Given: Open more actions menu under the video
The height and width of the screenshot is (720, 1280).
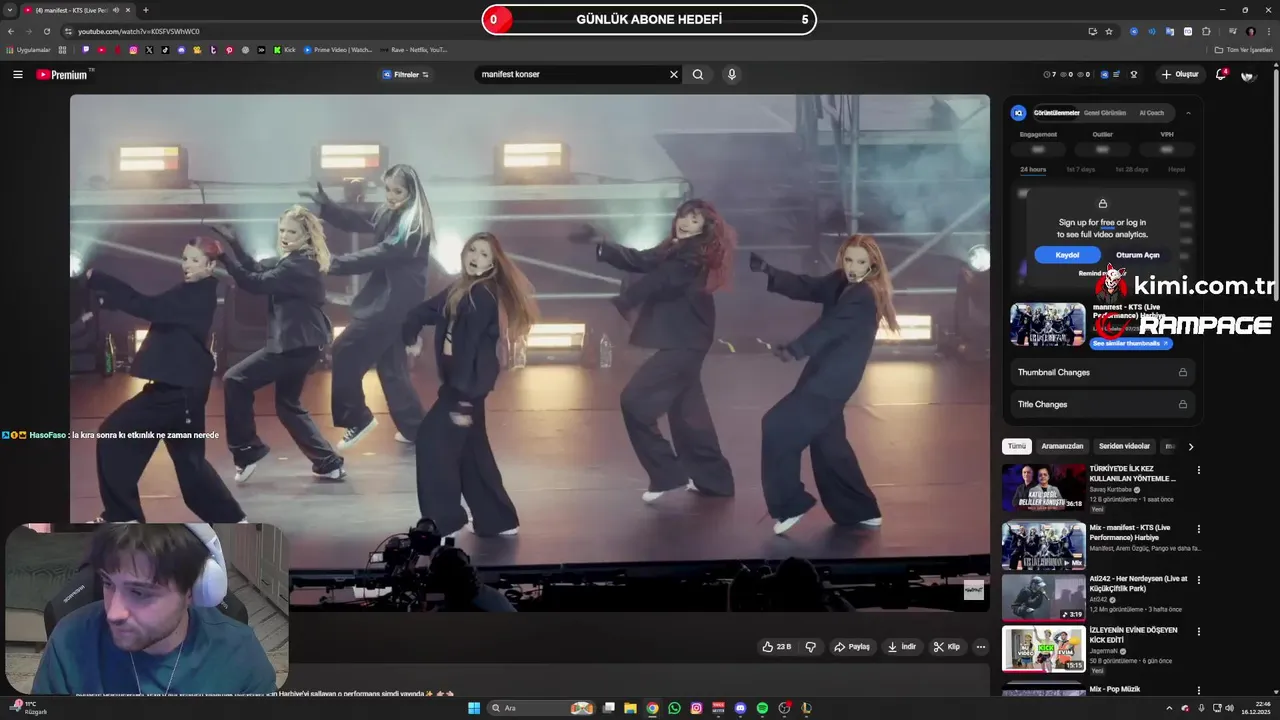Looking at the screenshot, I should [x=981, y=647].
